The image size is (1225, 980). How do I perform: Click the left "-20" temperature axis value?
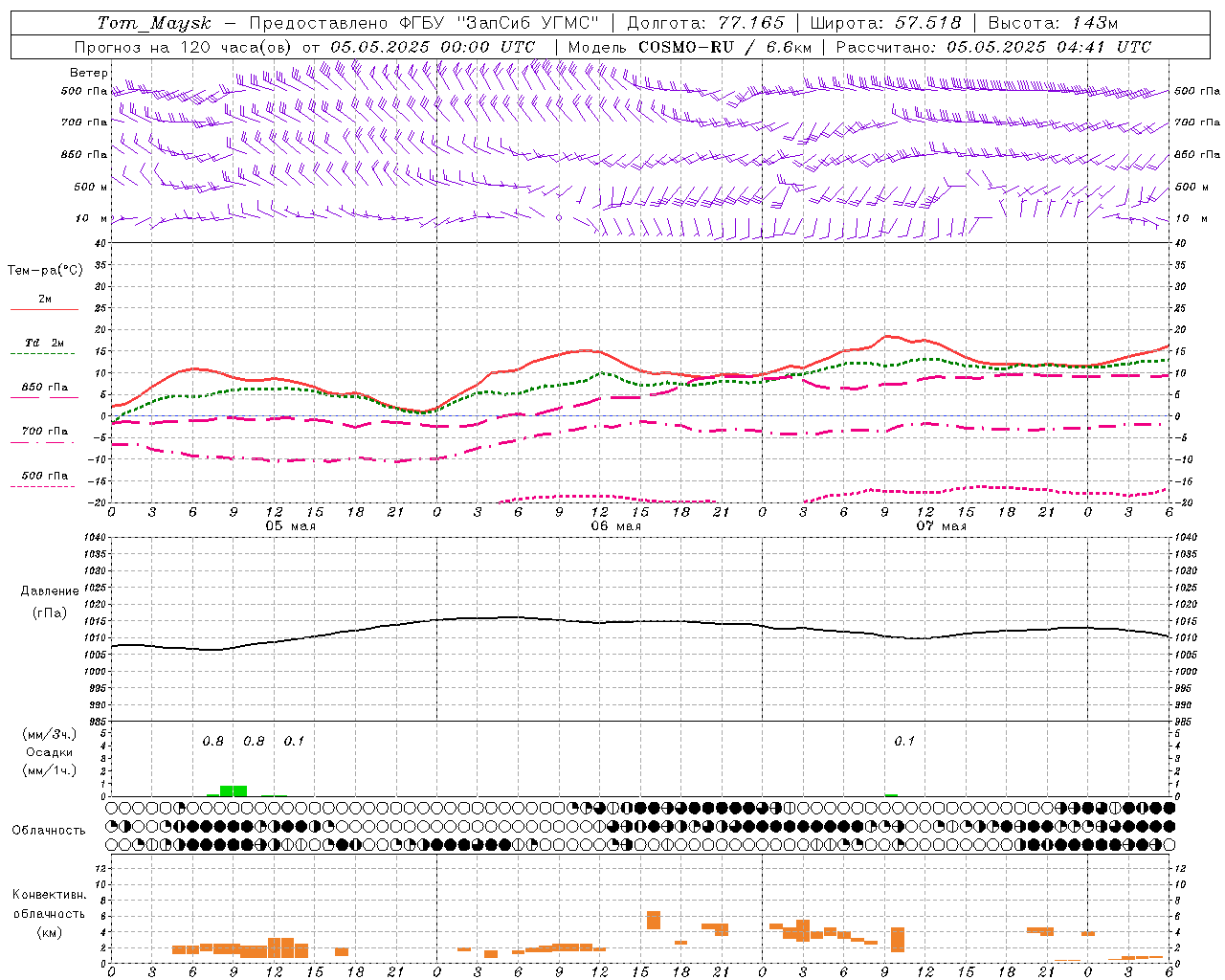(x=98, y=503)
